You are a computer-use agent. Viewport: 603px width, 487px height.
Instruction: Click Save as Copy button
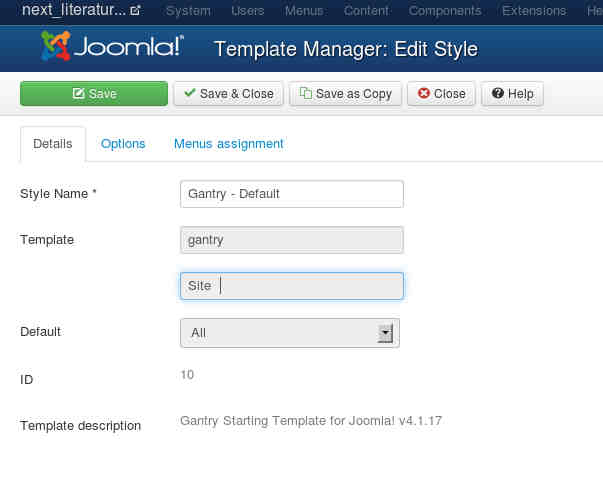tap(346, 93)
